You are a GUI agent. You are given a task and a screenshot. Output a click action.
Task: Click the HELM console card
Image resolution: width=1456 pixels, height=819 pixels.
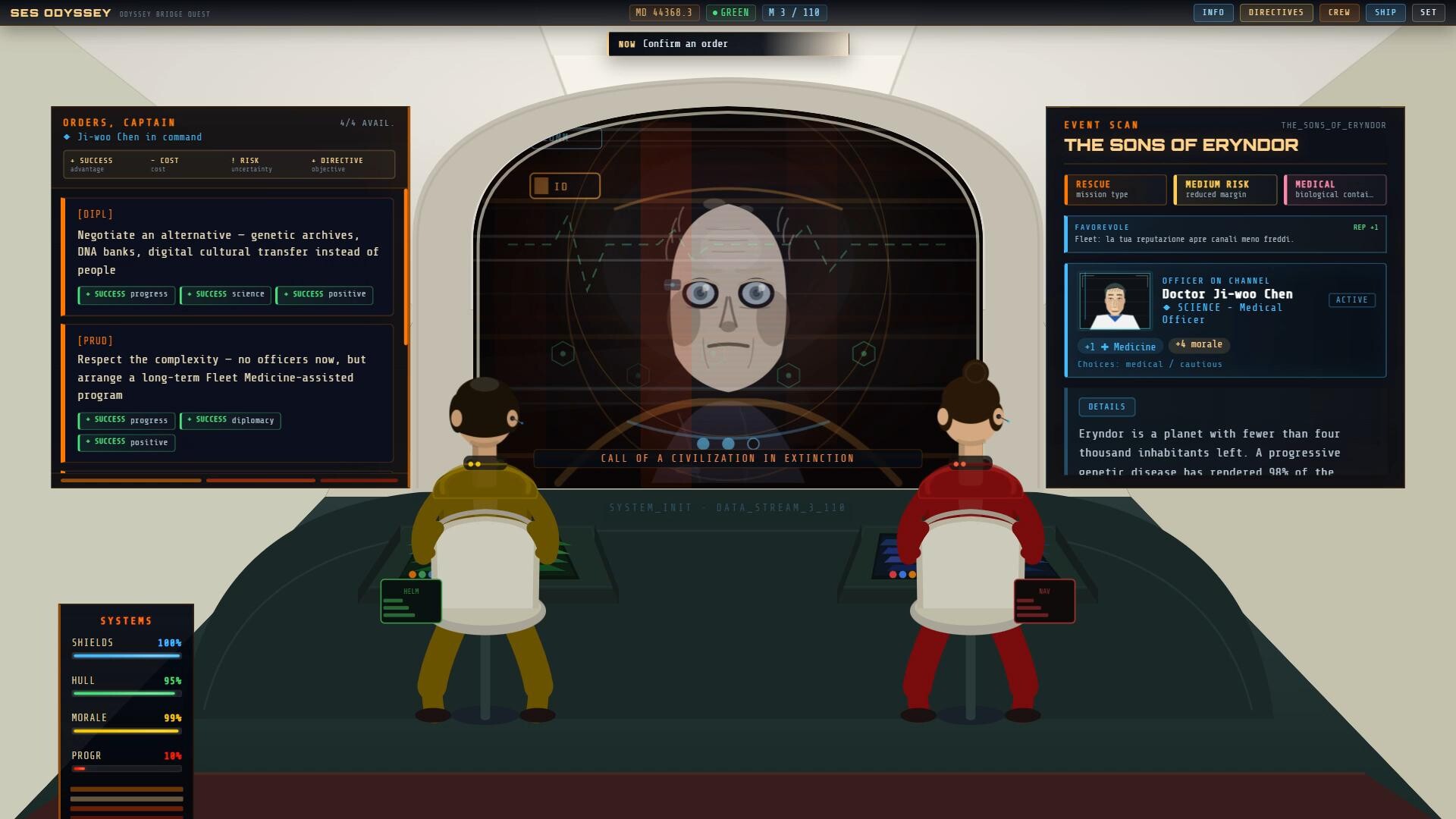click(x=411, y=601)
